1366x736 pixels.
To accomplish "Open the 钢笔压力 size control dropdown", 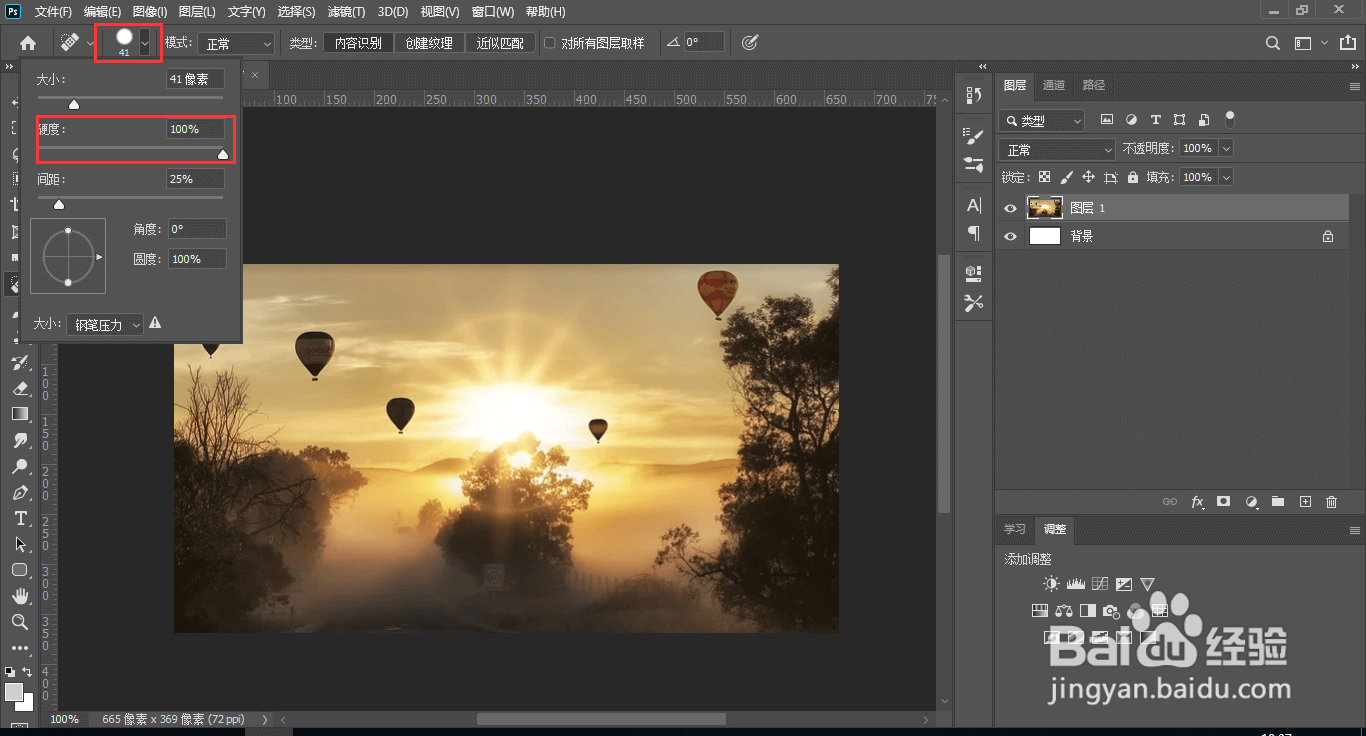I will click(x=105, y=325).
